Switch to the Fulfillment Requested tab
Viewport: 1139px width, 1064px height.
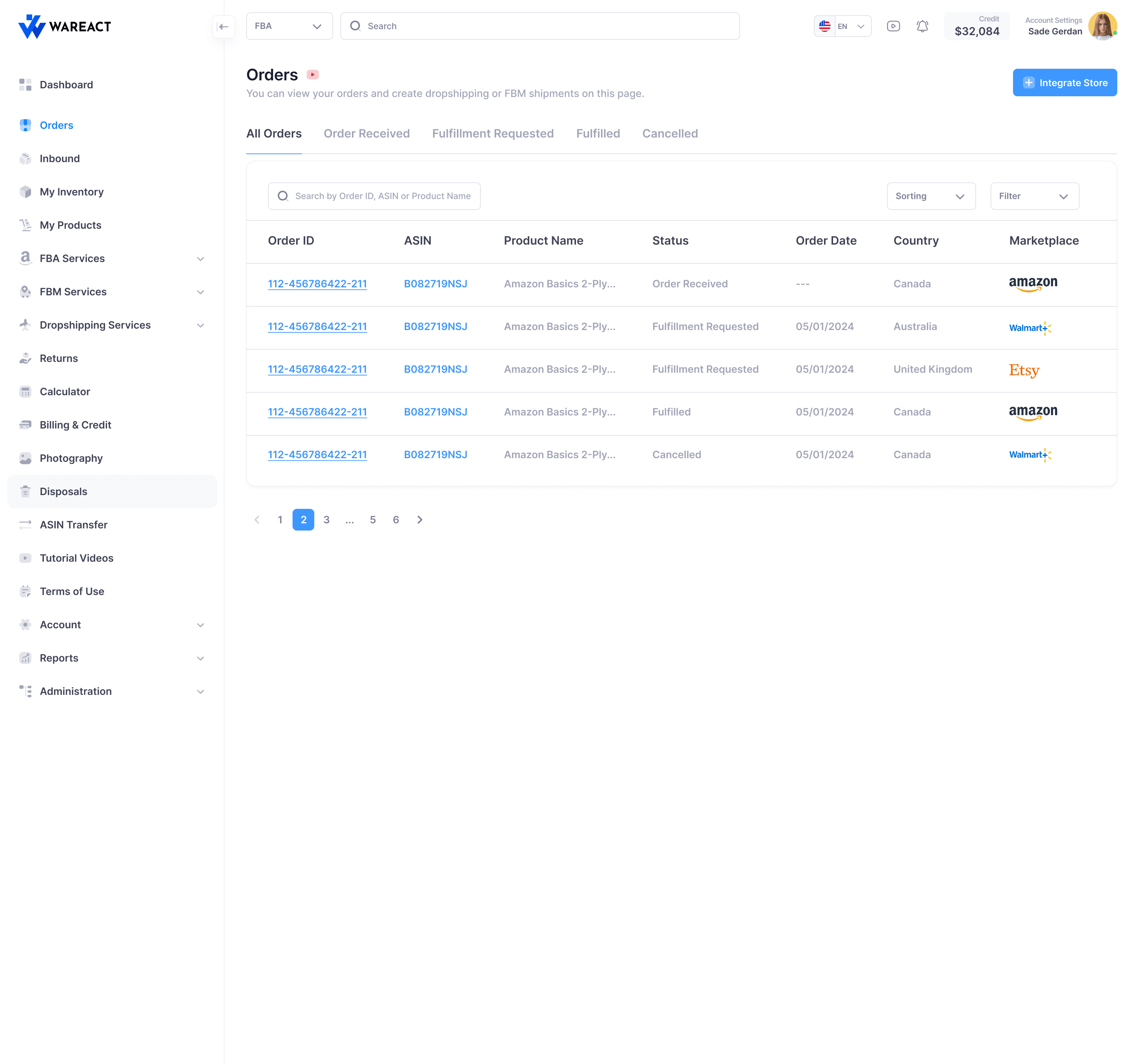point(493,134)
